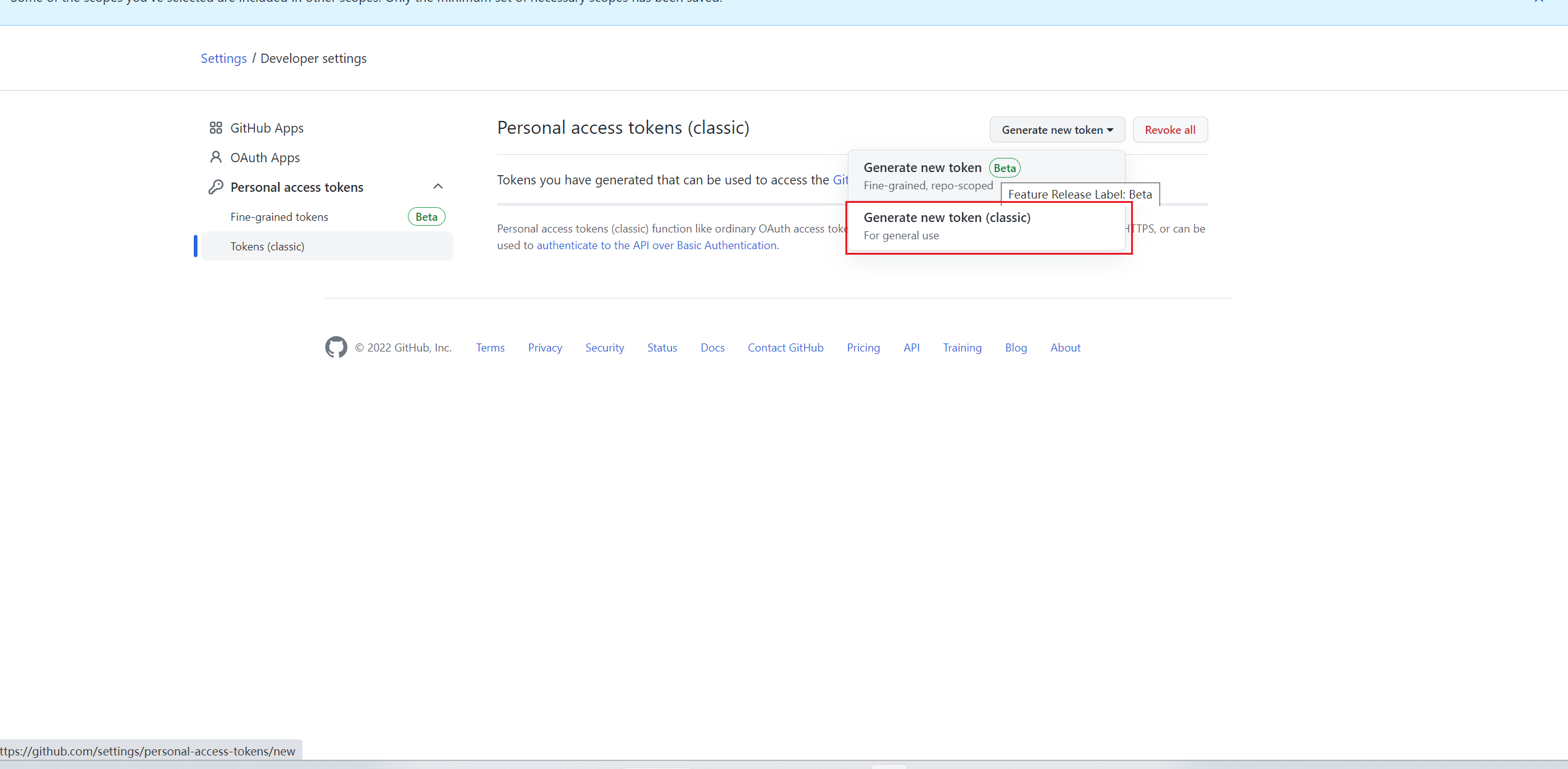Viewport: 1568px width, 769px height.
Task: Toggle the Feature Release Label Beta indicator
Action: [1004, 167]
